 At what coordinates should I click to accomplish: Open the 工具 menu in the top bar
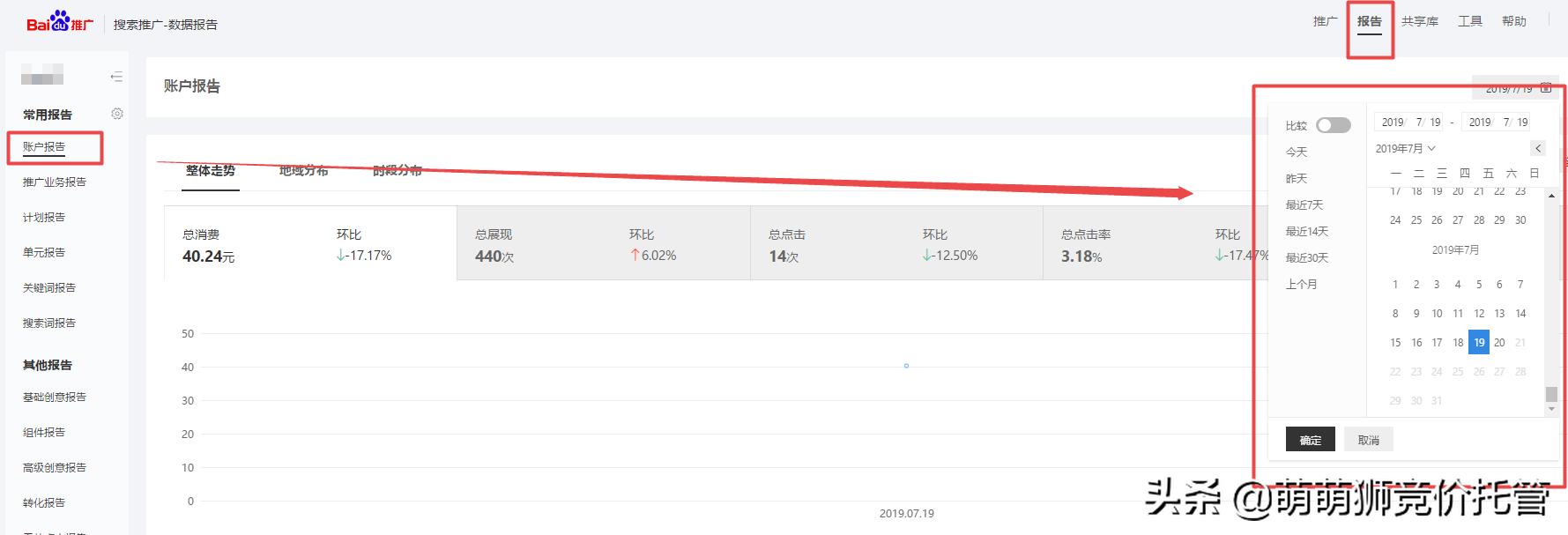tap(1469, 21)
